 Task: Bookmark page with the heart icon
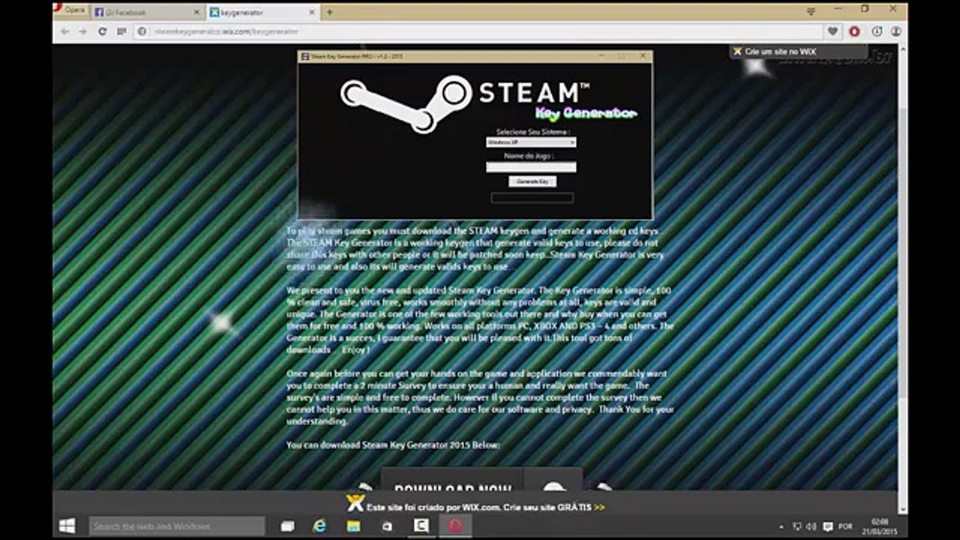pos(833,31)
